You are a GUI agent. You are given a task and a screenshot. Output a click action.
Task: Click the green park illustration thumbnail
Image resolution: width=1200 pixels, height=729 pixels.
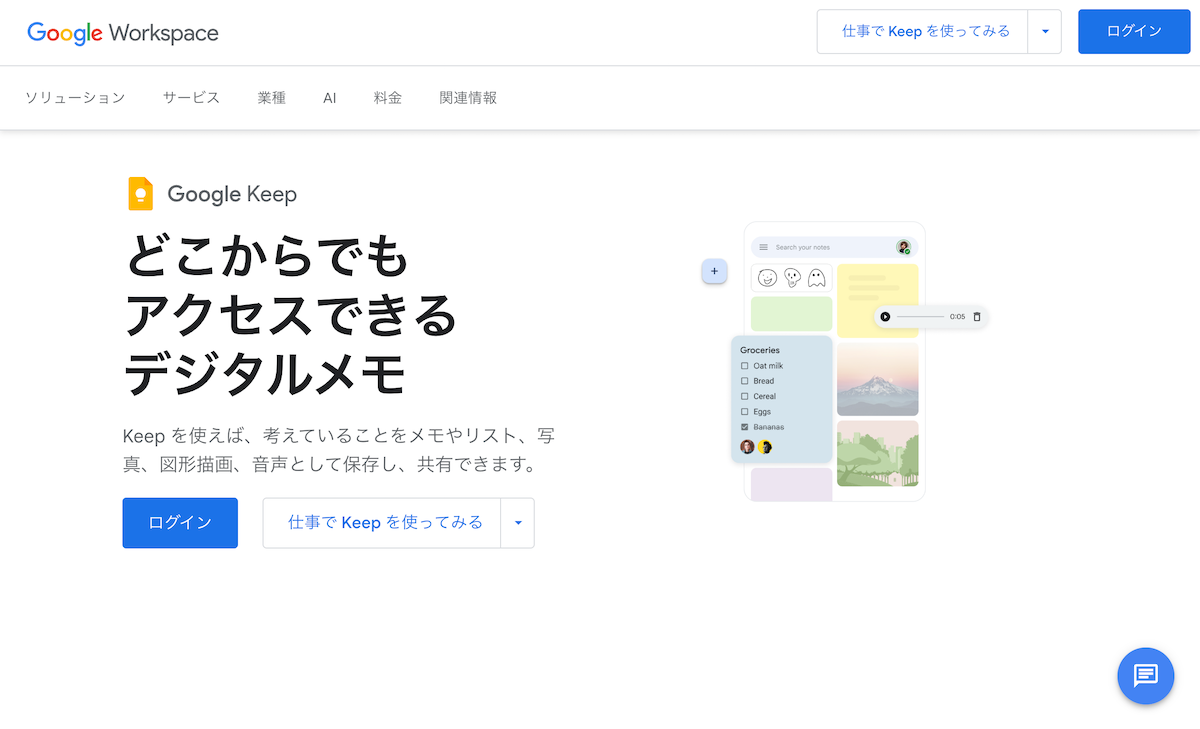tap(877, 454)
